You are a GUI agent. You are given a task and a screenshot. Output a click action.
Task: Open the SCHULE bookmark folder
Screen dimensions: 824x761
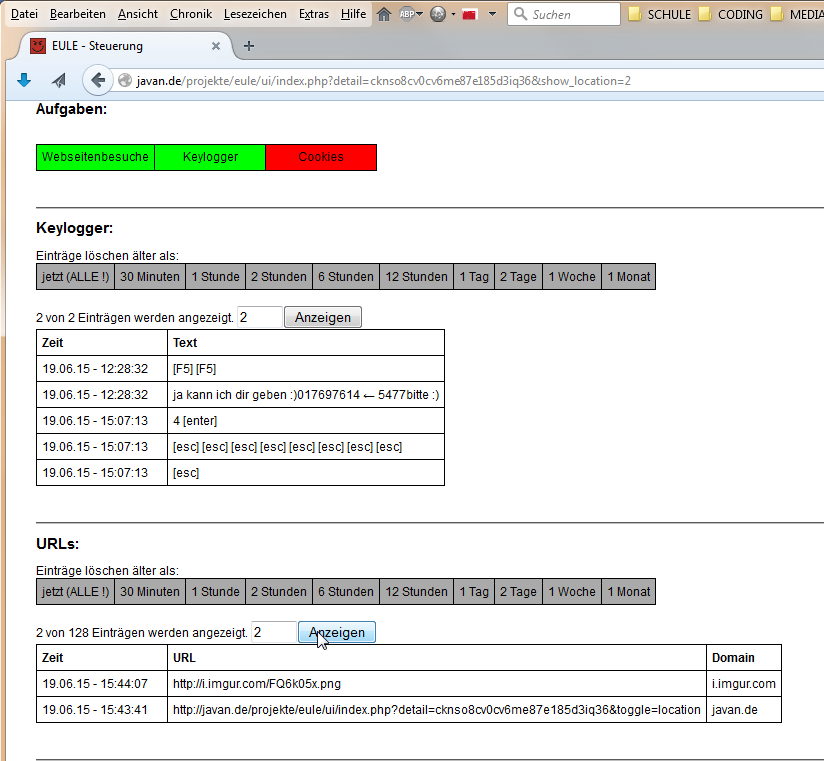pos(660,14)
